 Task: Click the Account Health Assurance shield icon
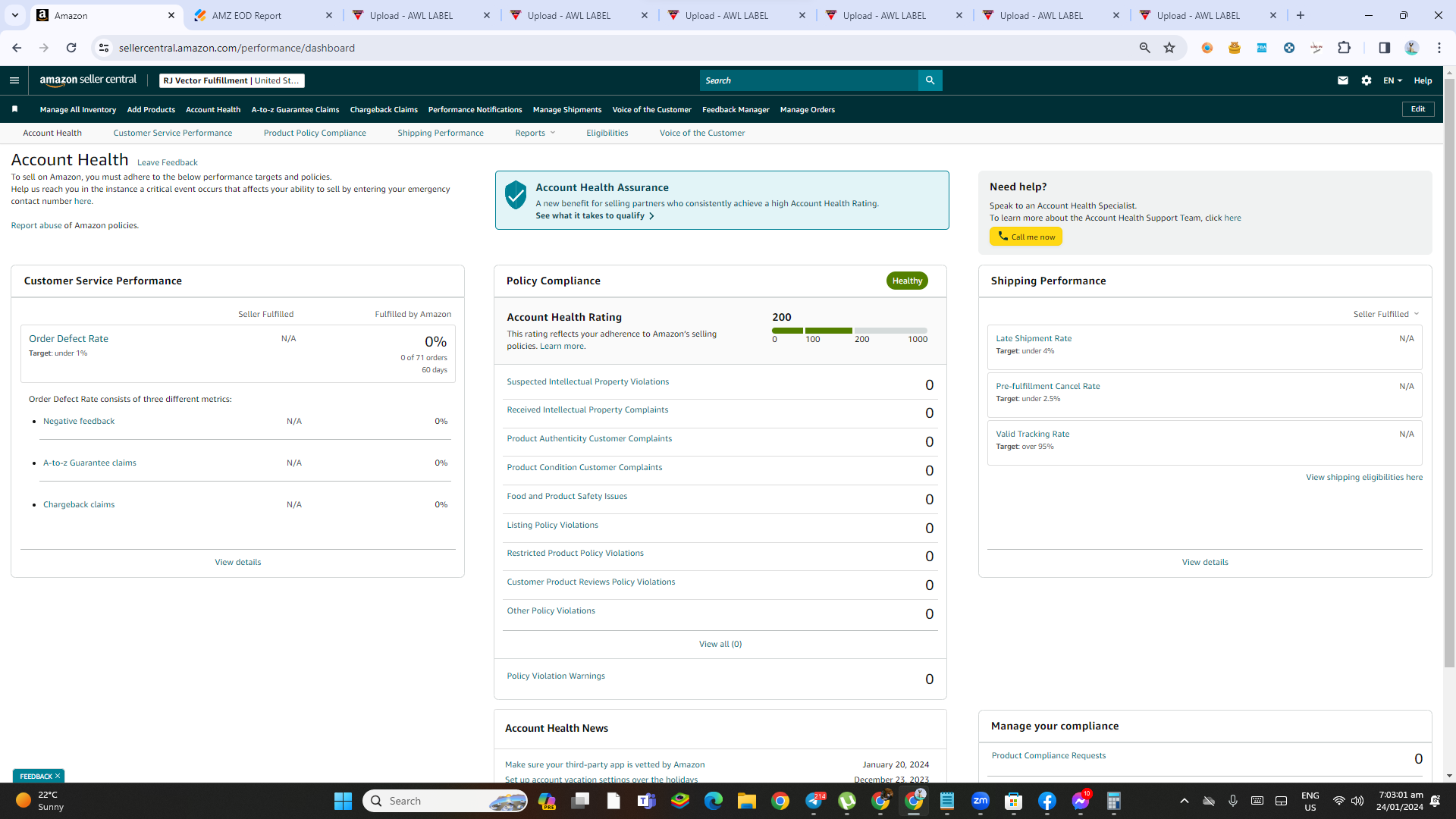click(516, 195)
